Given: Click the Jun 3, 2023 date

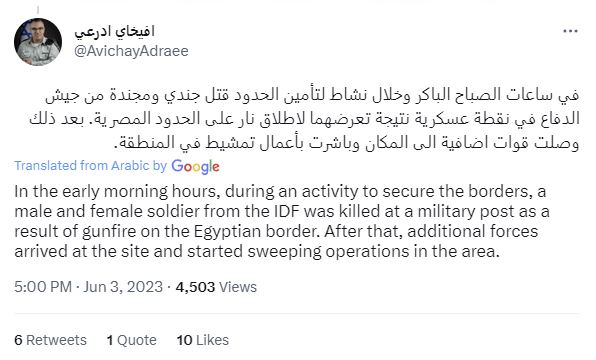Looking at the screenshot, I should click(123, 287).
